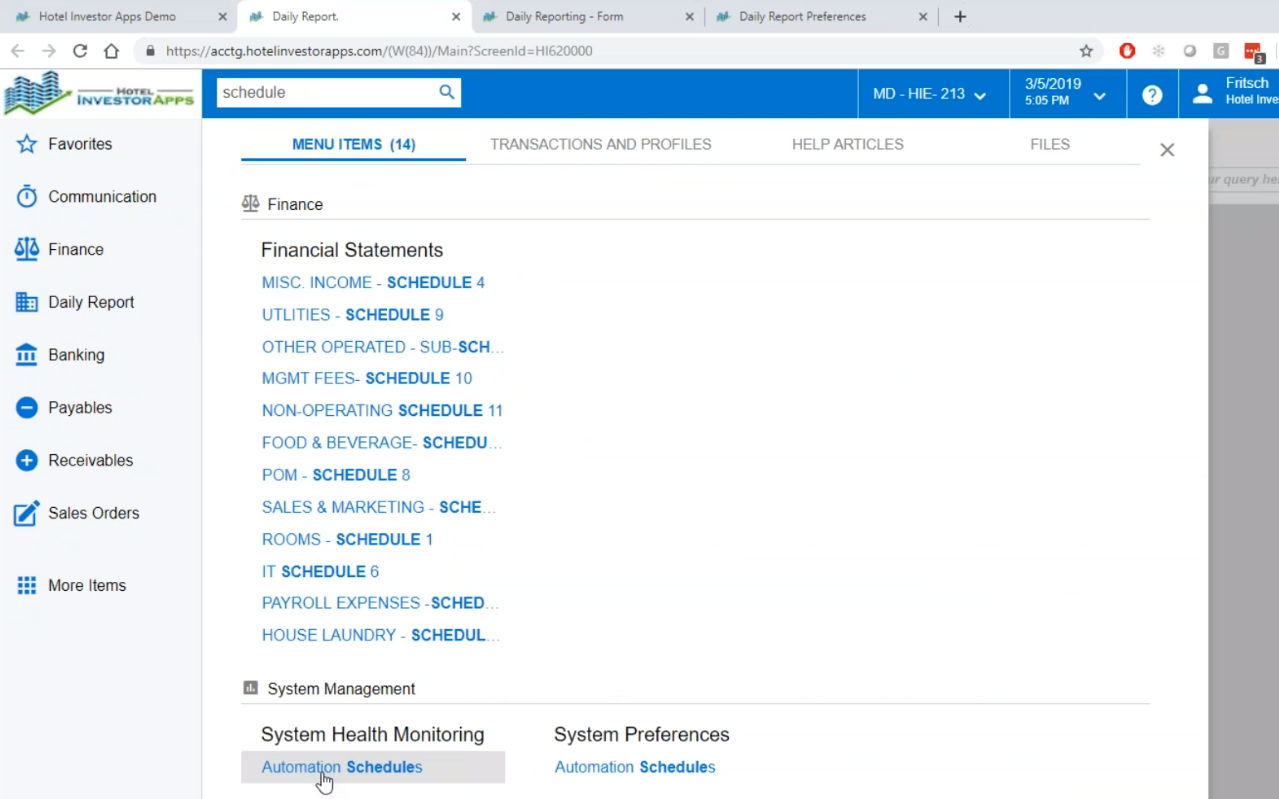Select the Finance scales icon in sidebar
1279x799 pixels.
click(27, 249)
